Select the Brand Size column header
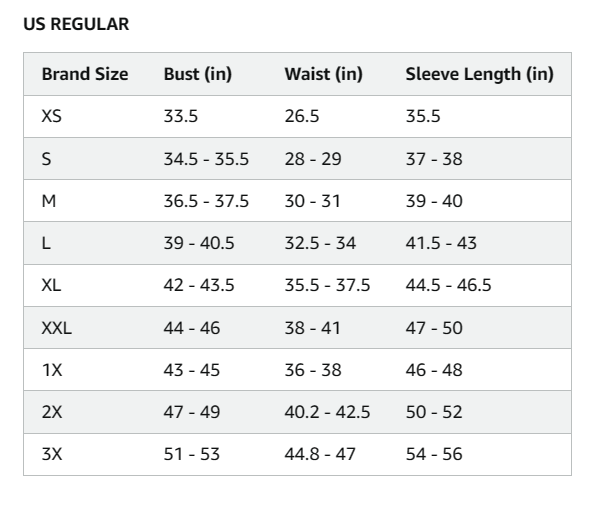The image size is (592, 513). pyautogui.click(x=85, y=74)
